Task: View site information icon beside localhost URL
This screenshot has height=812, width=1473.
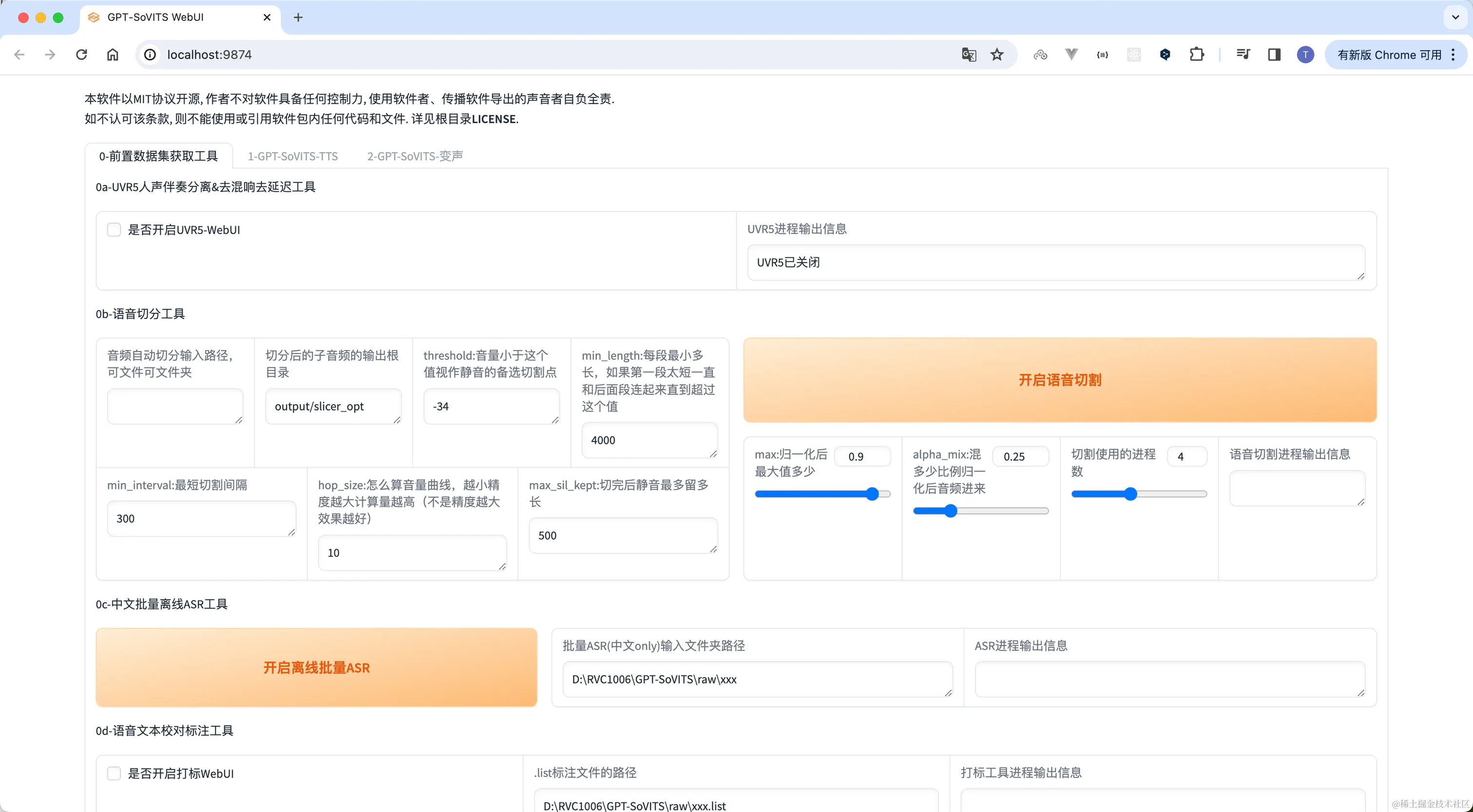Action: 150,55
